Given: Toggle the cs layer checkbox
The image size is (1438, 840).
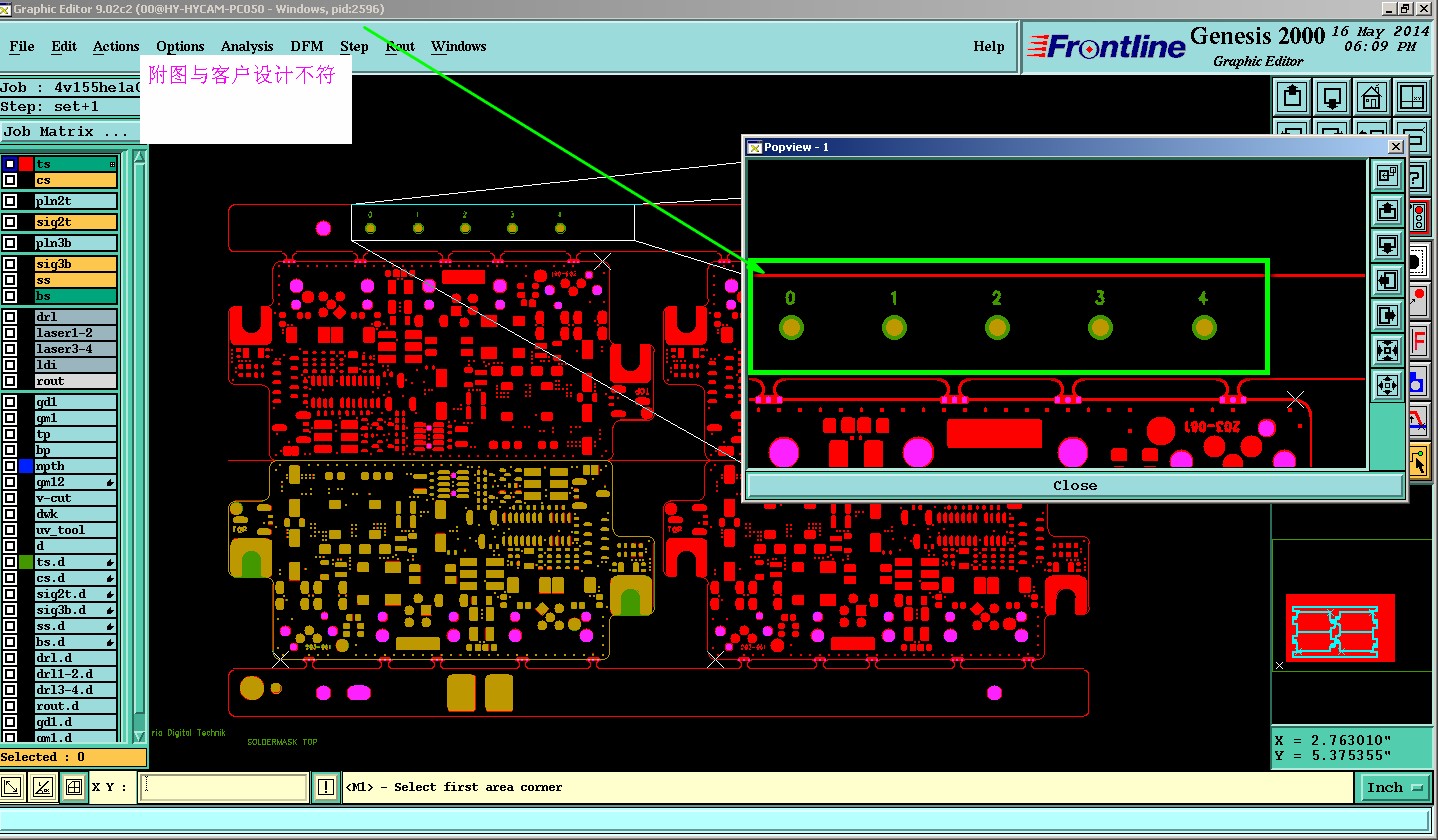Looking at the screenshot, I should pyautogui.click(x=10, y=180).
